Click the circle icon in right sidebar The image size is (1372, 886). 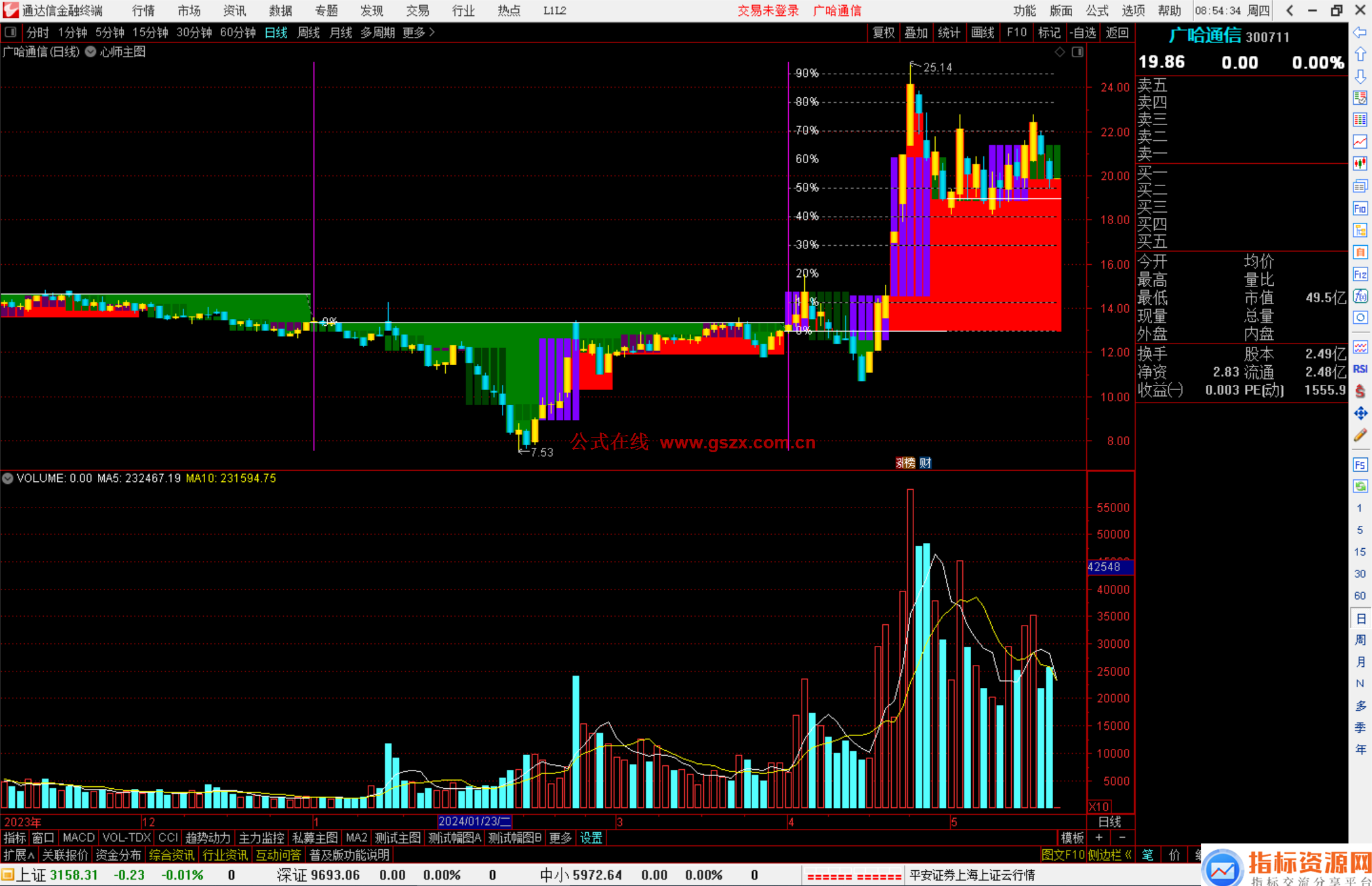pyautogui.click(x=1360, y=318)
